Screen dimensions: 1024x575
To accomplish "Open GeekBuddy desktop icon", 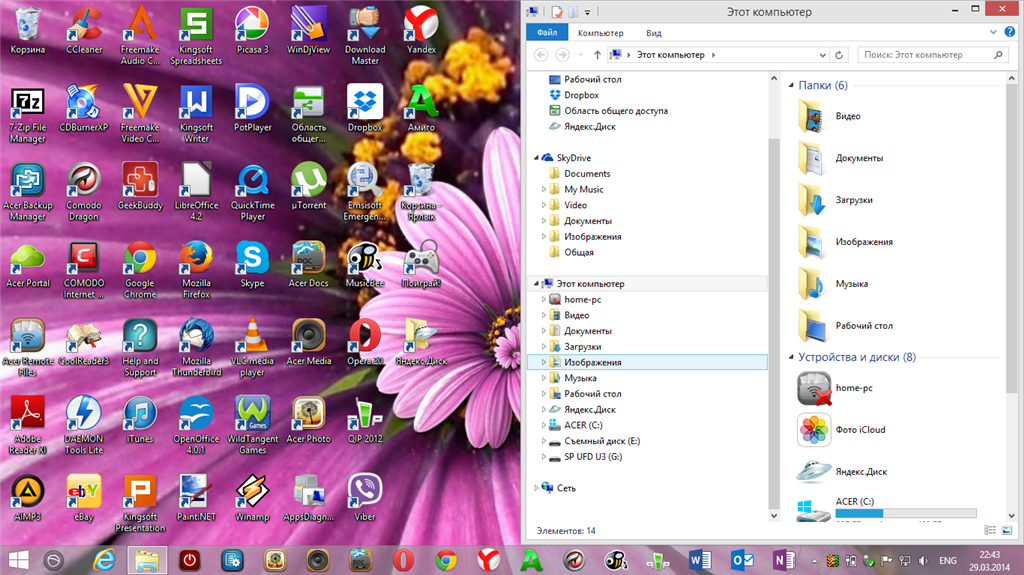I will pyautogui.click(x=140, y=186).
